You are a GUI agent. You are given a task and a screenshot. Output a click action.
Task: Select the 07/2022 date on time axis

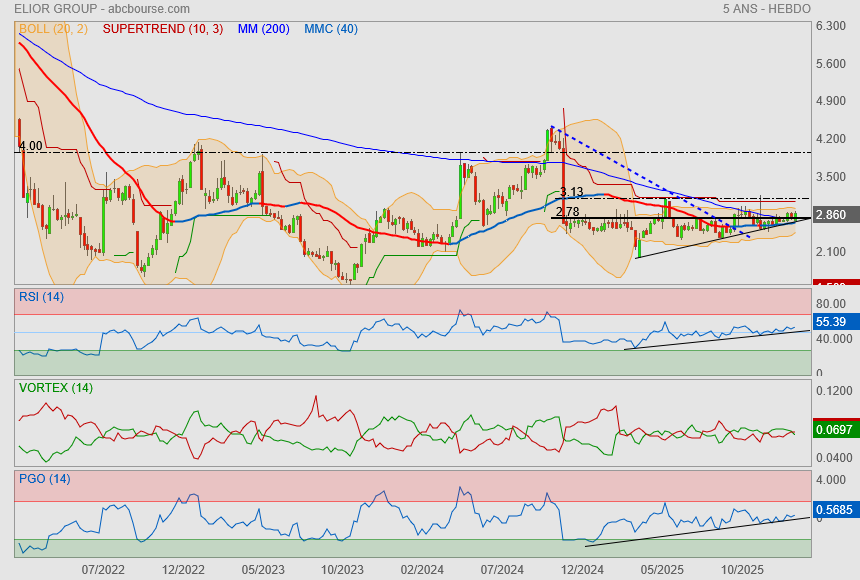click(103, 568)
